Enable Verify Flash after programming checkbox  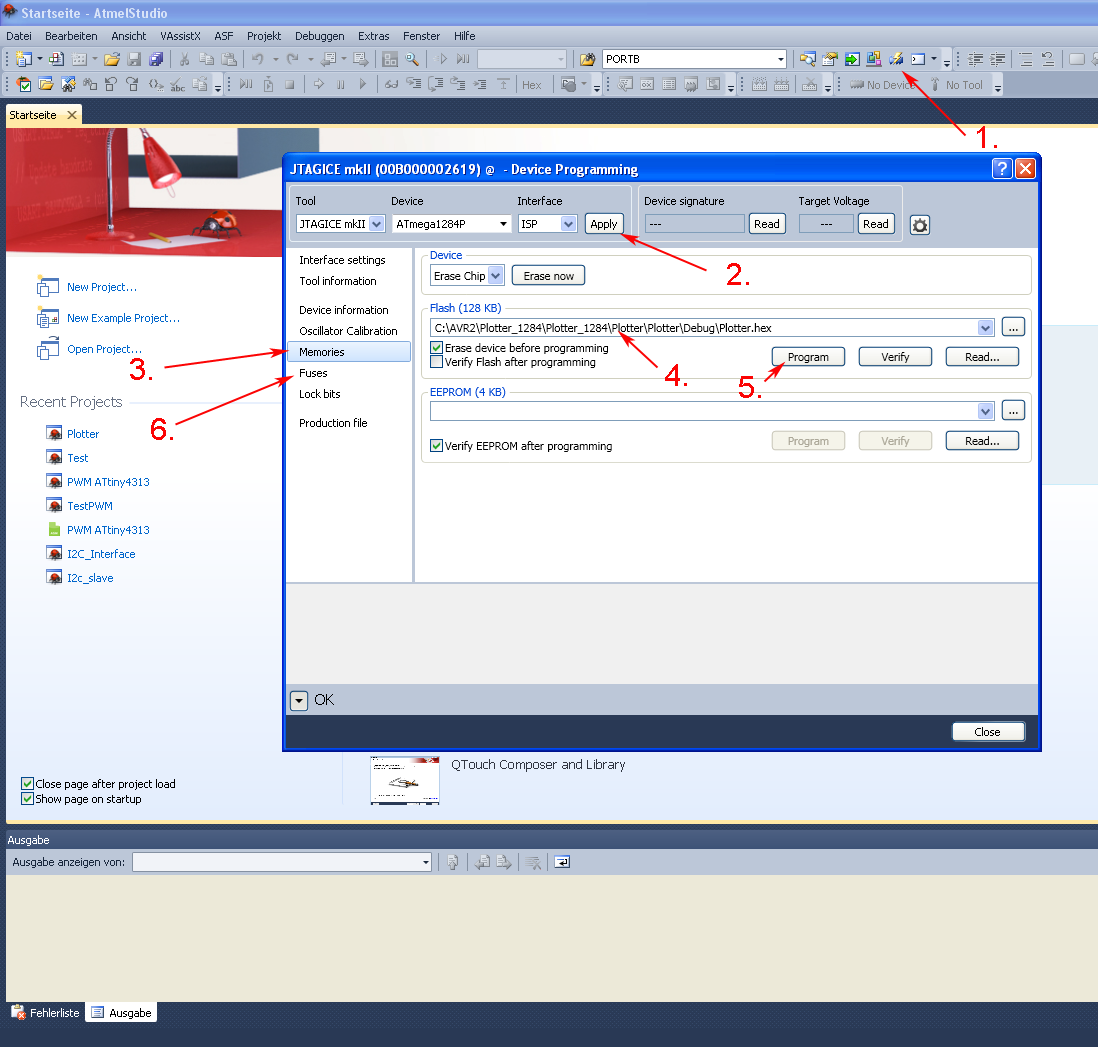pyautogui.click(x=436, y=362)
